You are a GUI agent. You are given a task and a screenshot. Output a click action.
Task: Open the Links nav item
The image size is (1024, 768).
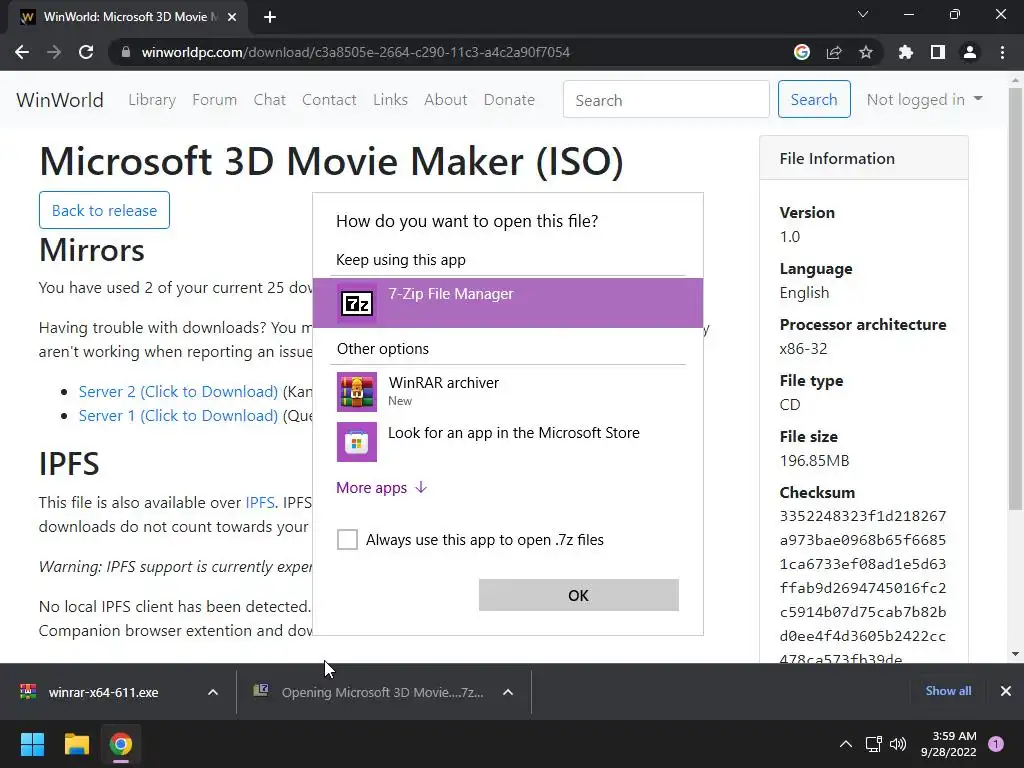[x=391, y=100]
